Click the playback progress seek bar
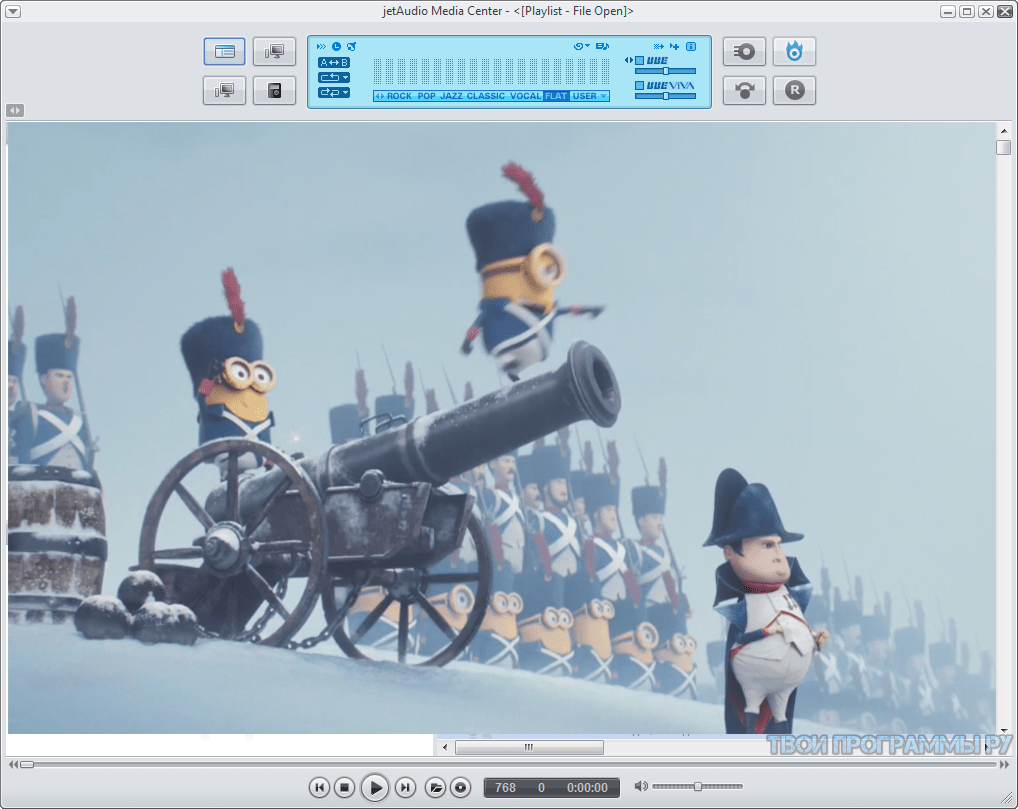Viewport: 1018px width, 809px height. point(508,765)
